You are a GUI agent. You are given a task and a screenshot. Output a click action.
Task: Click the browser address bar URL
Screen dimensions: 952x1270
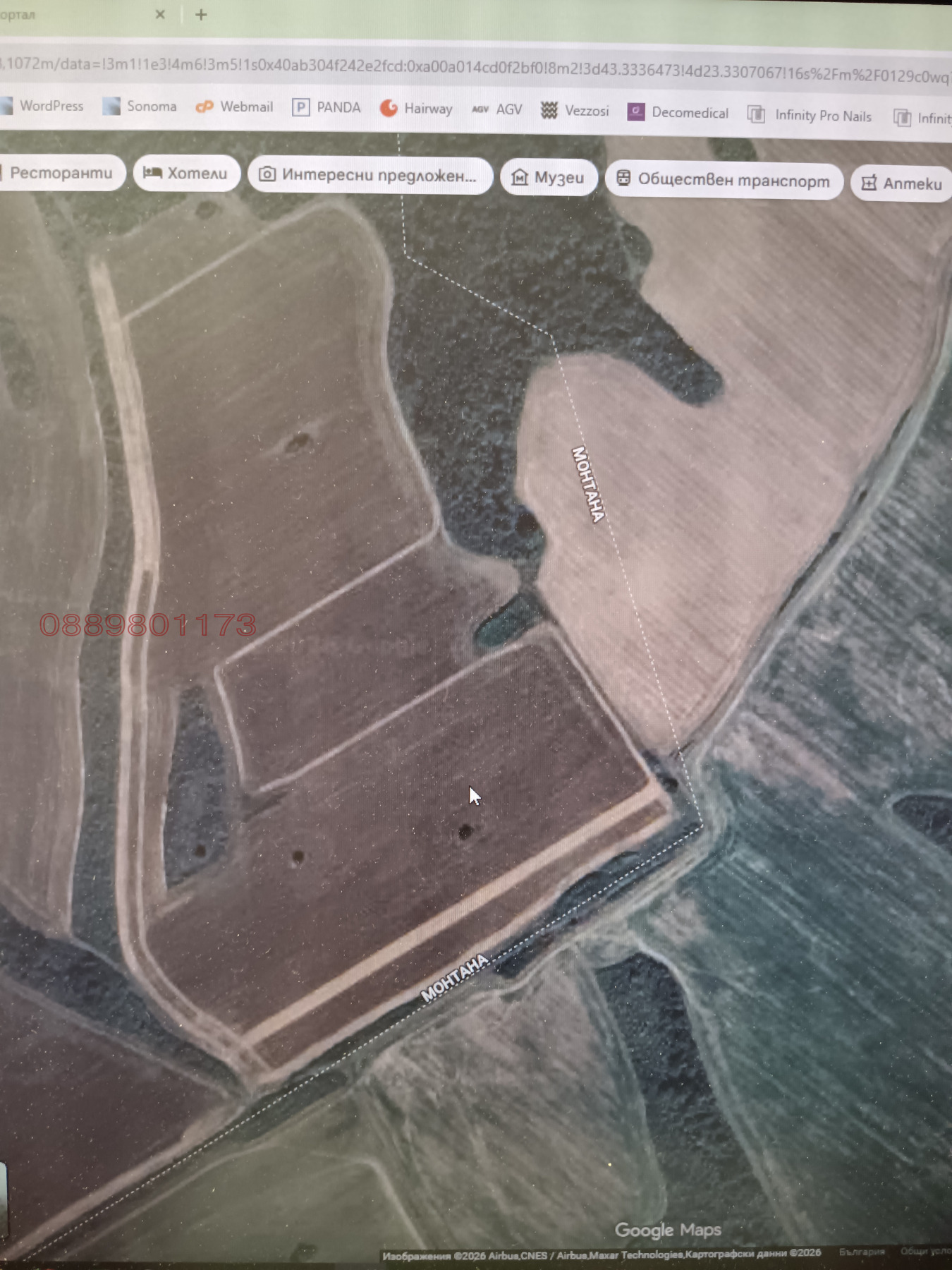[x=472, y=68]
